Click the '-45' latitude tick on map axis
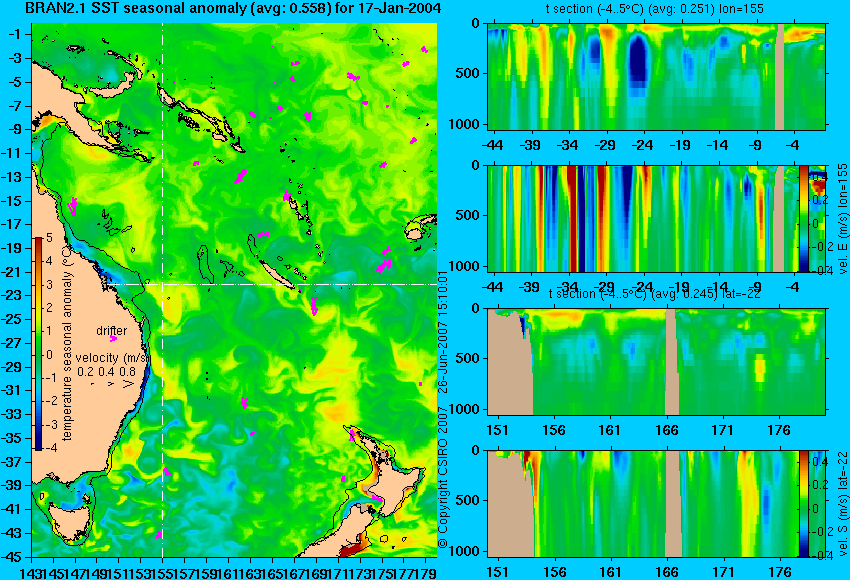This screenshot has height=580, width=850. [x=13, y=557]
